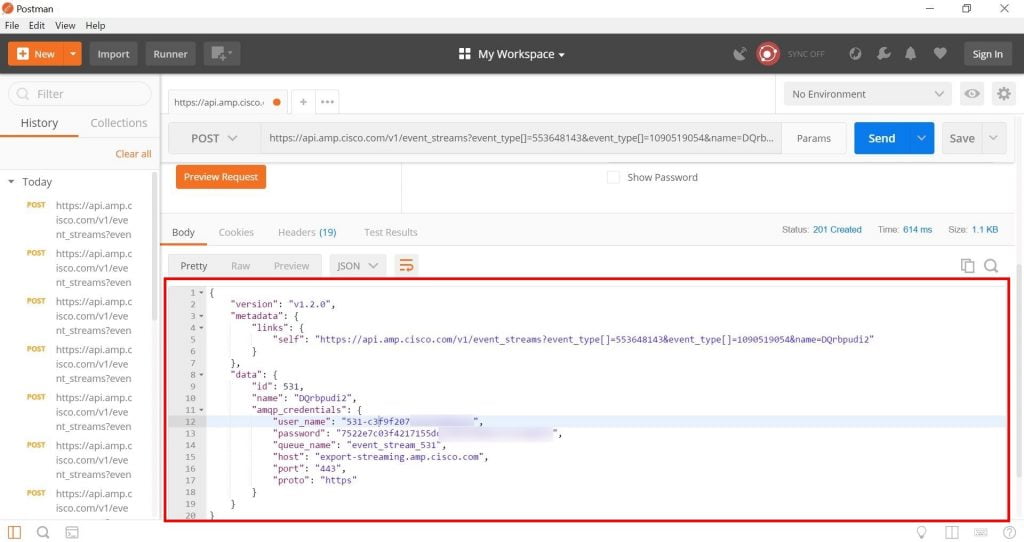1024x542 pixels.
Task: Click the sync status icon
Action: (768, 54)
